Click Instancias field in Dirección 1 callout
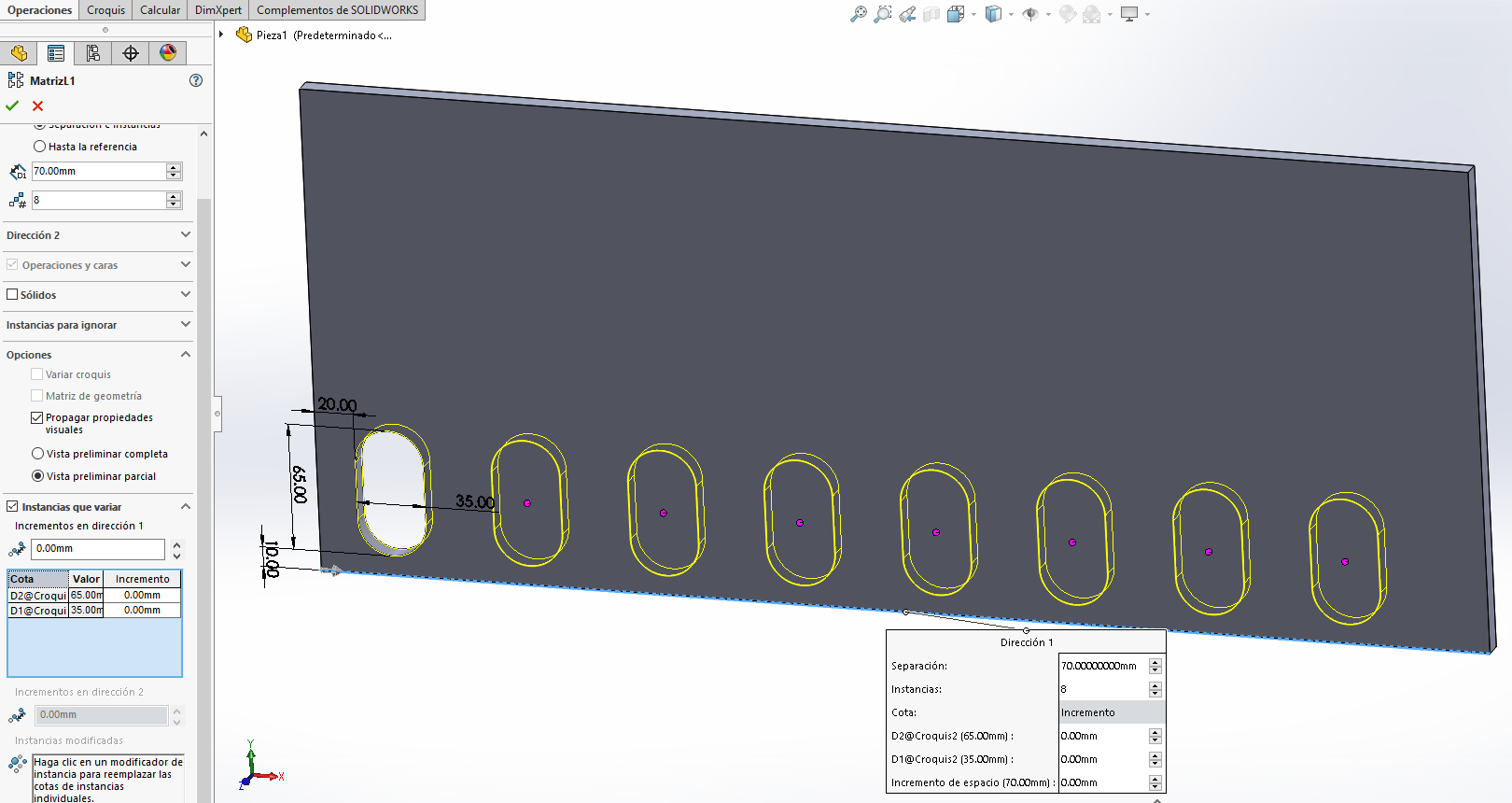 pyautogui.click(x=1103, y=689)
